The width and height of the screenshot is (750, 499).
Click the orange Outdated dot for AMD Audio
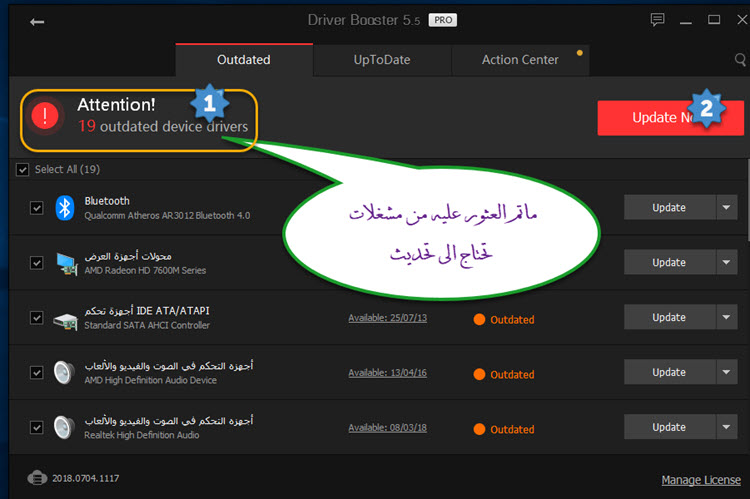click(479, 374)
